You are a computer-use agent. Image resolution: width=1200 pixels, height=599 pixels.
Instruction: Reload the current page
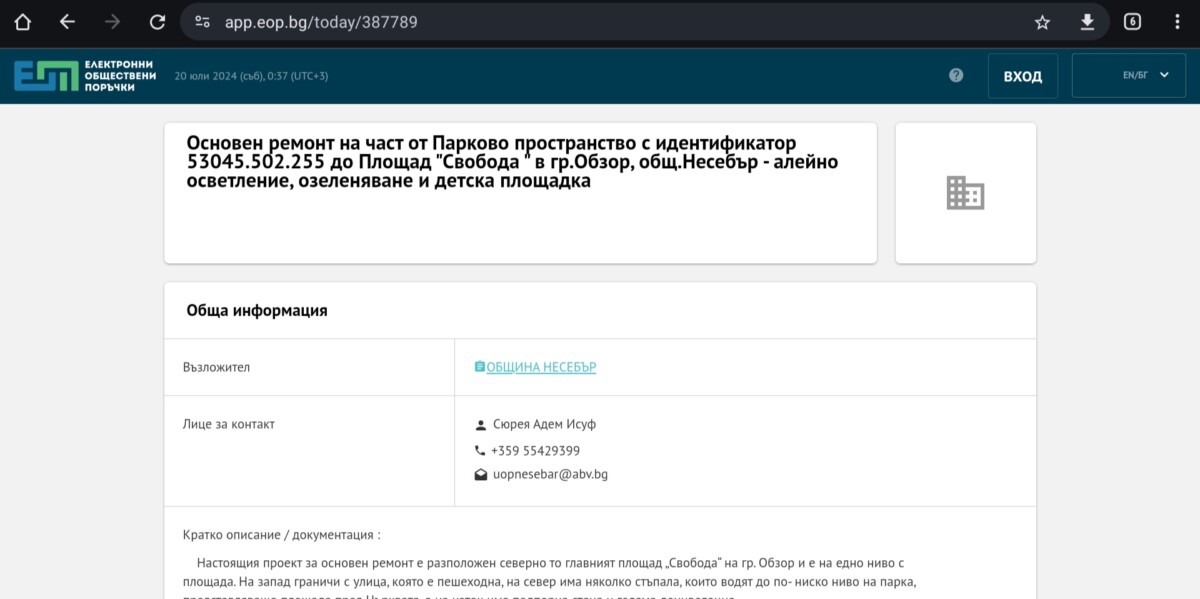157,22
